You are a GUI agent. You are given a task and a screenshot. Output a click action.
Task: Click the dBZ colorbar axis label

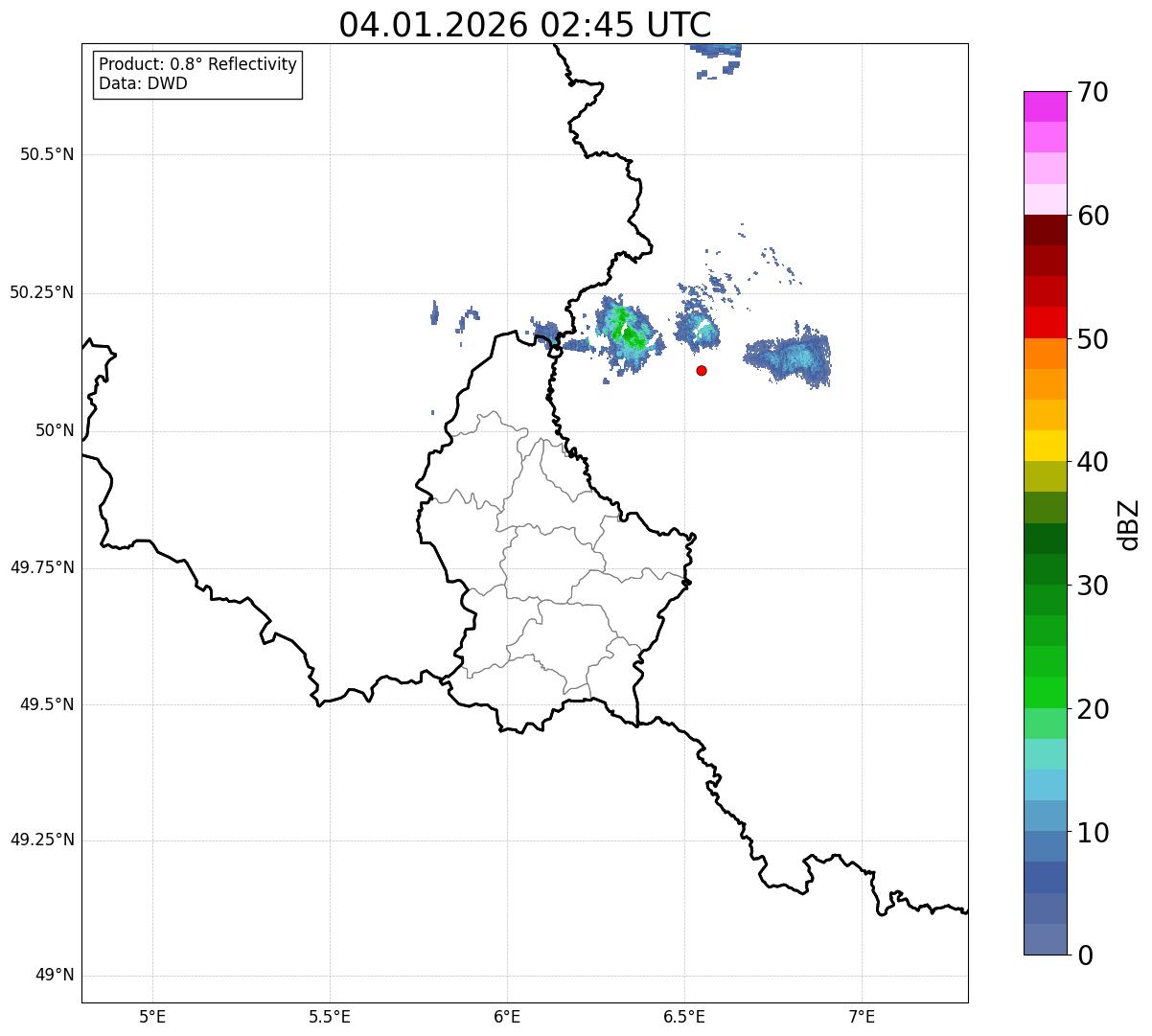click(1129, 524)
